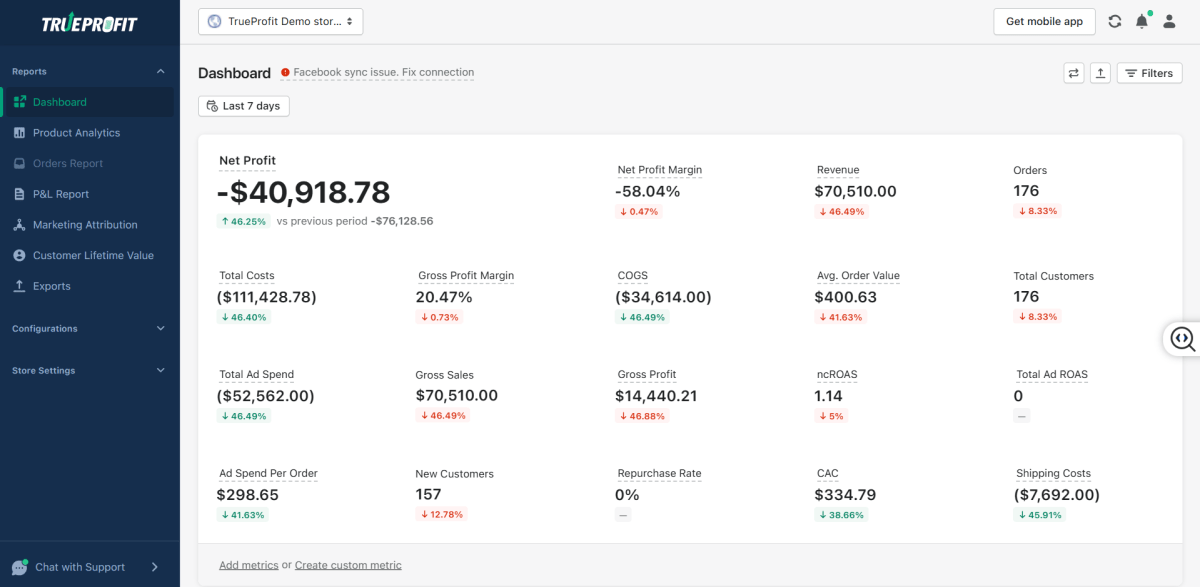Viewport: 1200px width, 587px height.
Task: Click the floating magnifier widget
Action: point(1182,339)
